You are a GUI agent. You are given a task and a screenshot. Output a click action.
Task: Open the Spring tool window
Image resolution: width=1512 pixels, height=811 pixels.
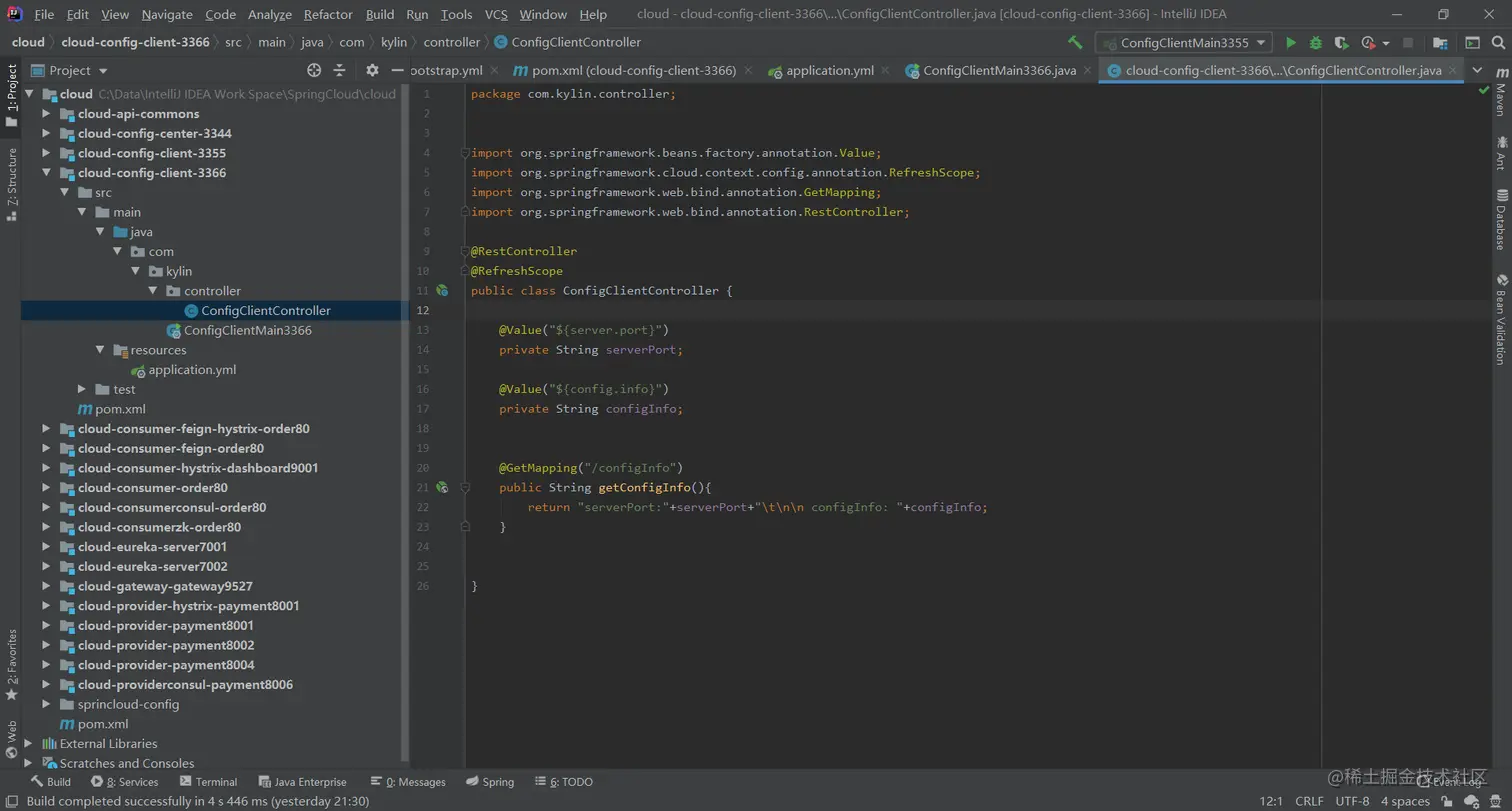point(490,782)
